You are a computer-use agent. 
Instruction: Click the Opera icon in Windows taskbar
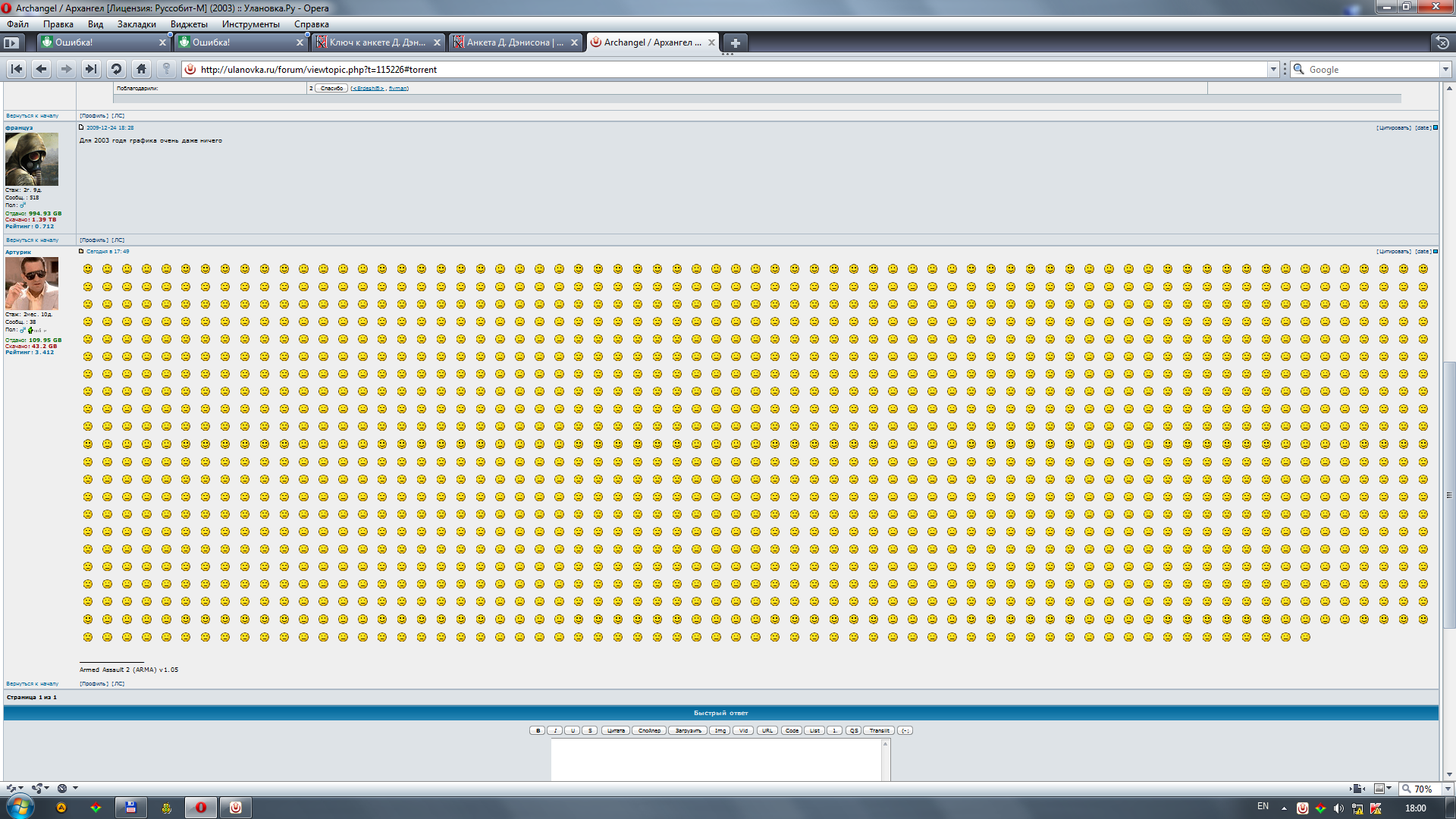(200, 808)
